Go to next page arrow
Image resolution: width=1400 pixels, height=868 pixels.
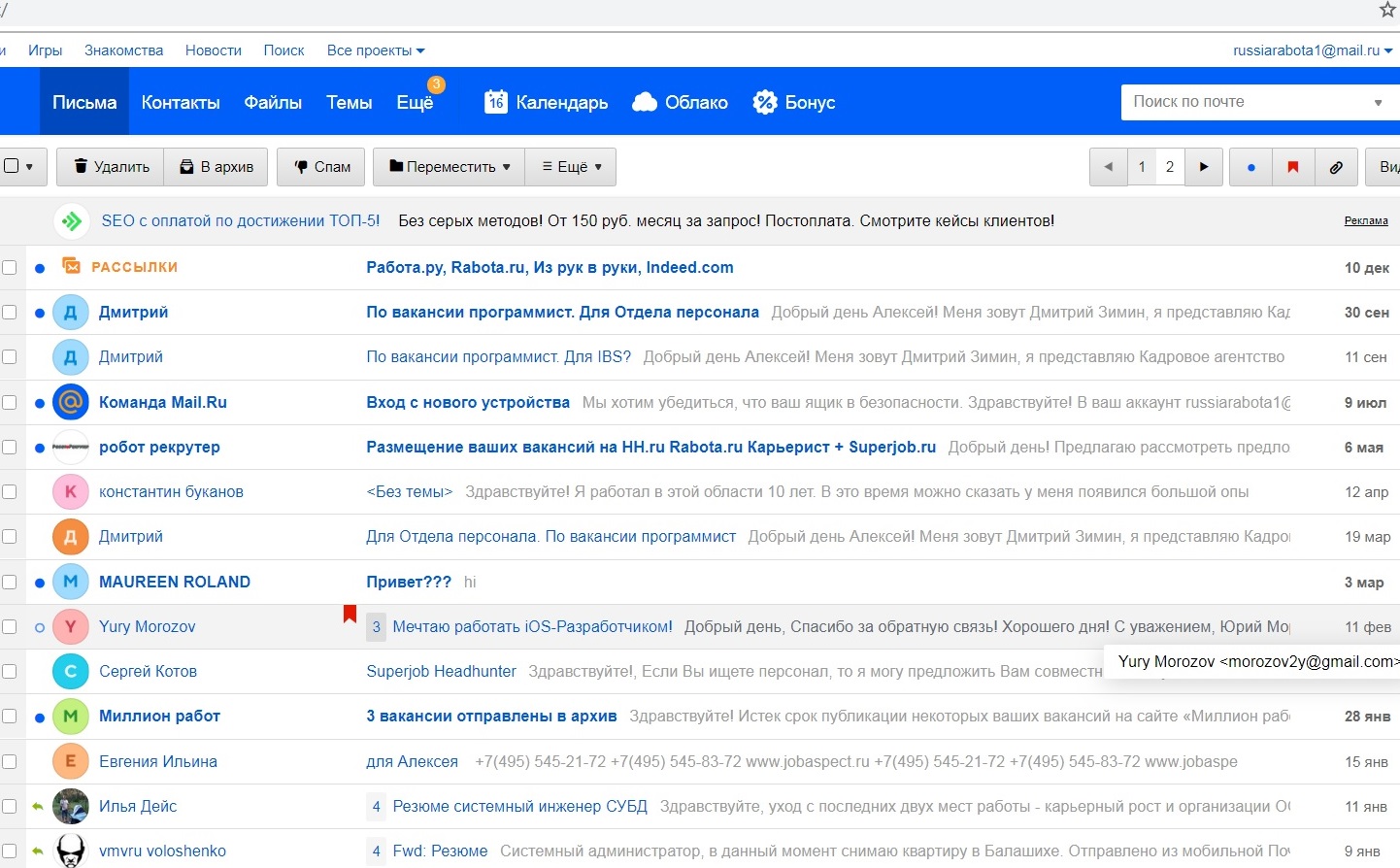(x=1204, y=167)
